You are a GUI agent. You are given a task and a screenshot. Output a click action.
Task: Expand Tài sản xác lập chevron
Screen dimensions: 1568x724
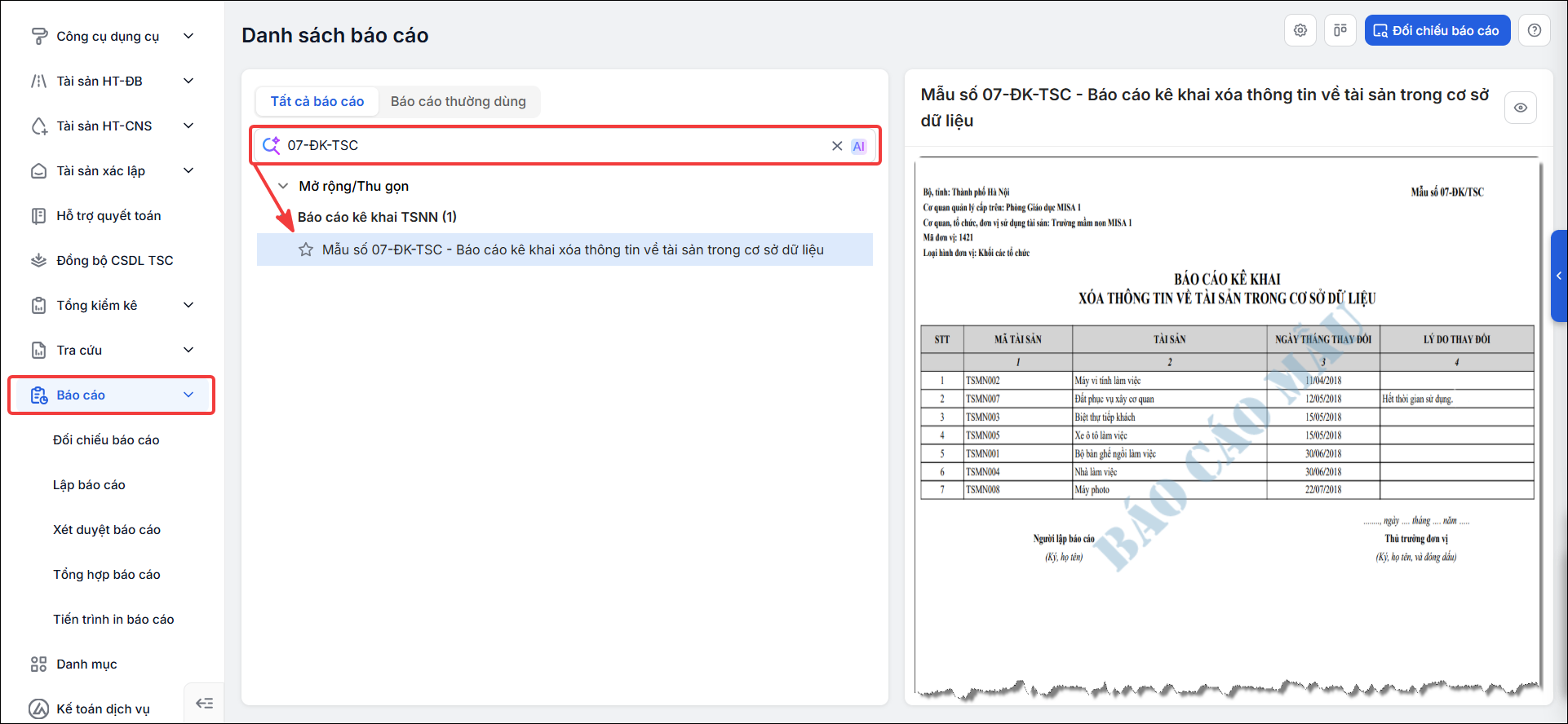[x=188, y=170]
